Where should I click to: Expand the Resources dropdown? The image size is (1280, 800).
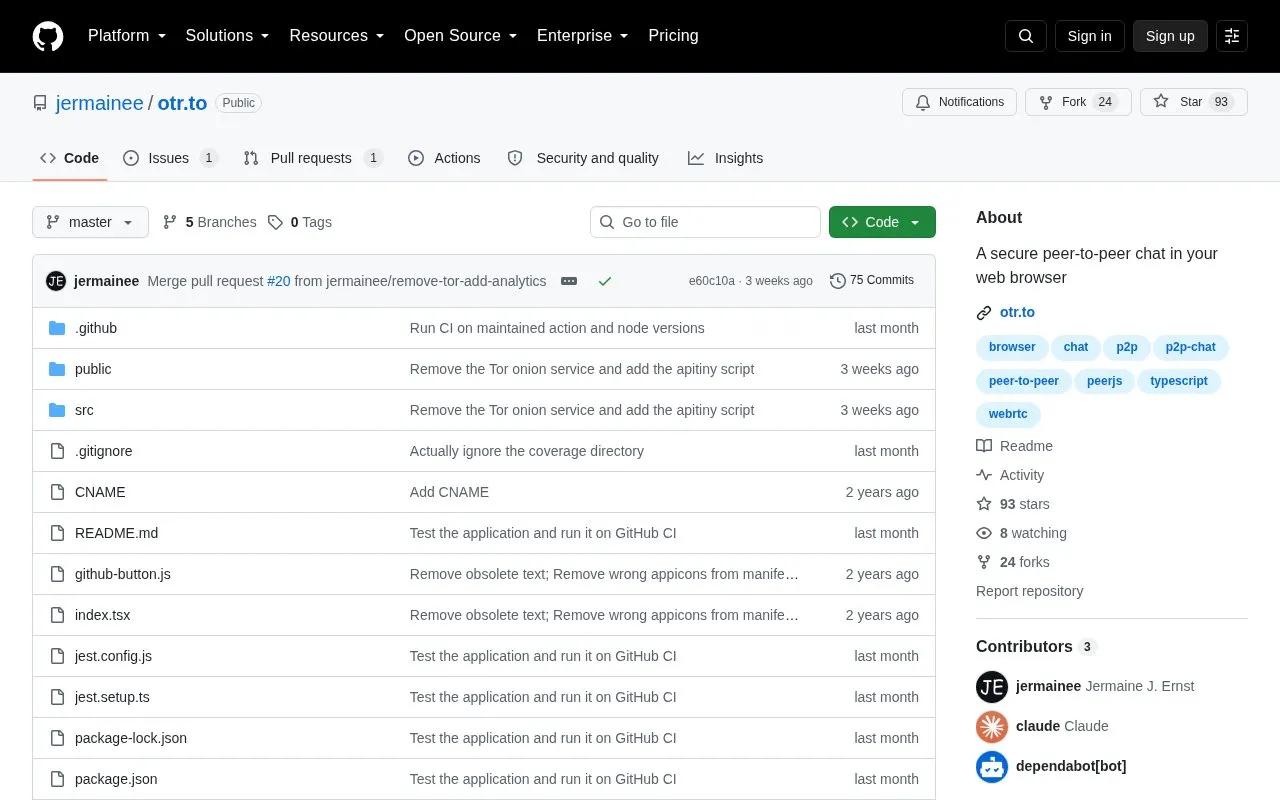(x=337, y=36)
